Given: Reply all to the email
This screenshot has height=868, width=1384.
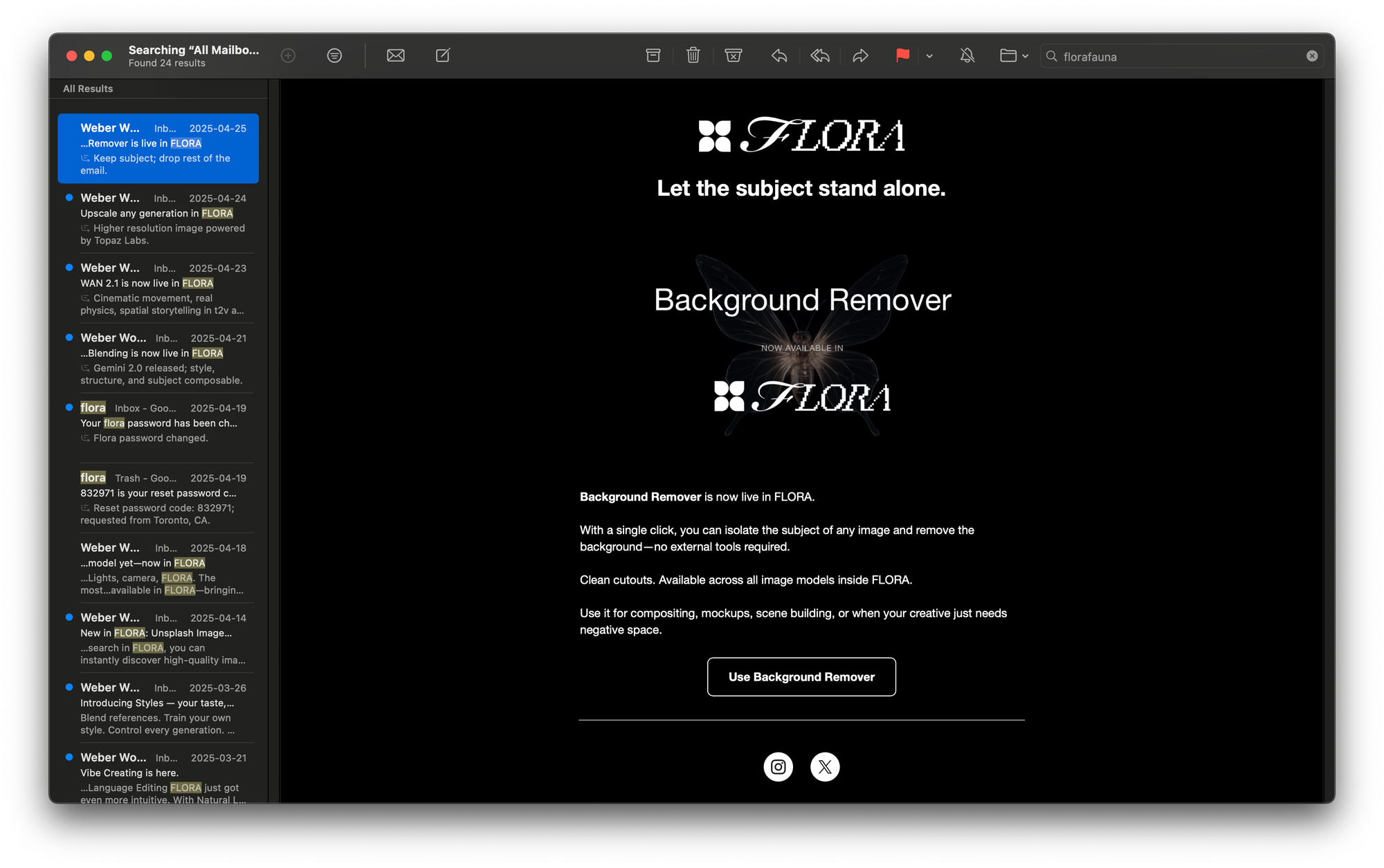Looking at the screenshot, I should coord(820,55).
